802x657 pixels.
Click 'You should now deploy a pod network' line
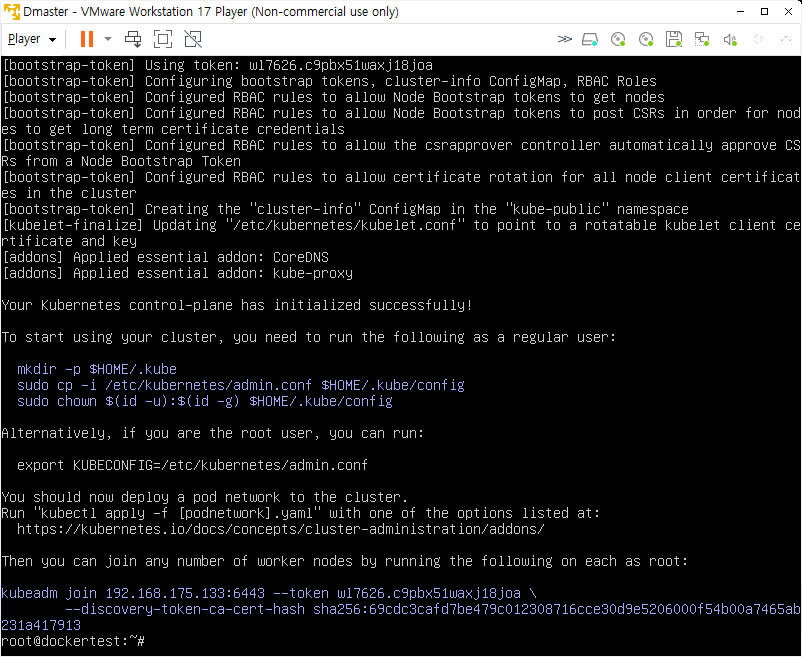(x=205, y=497)
